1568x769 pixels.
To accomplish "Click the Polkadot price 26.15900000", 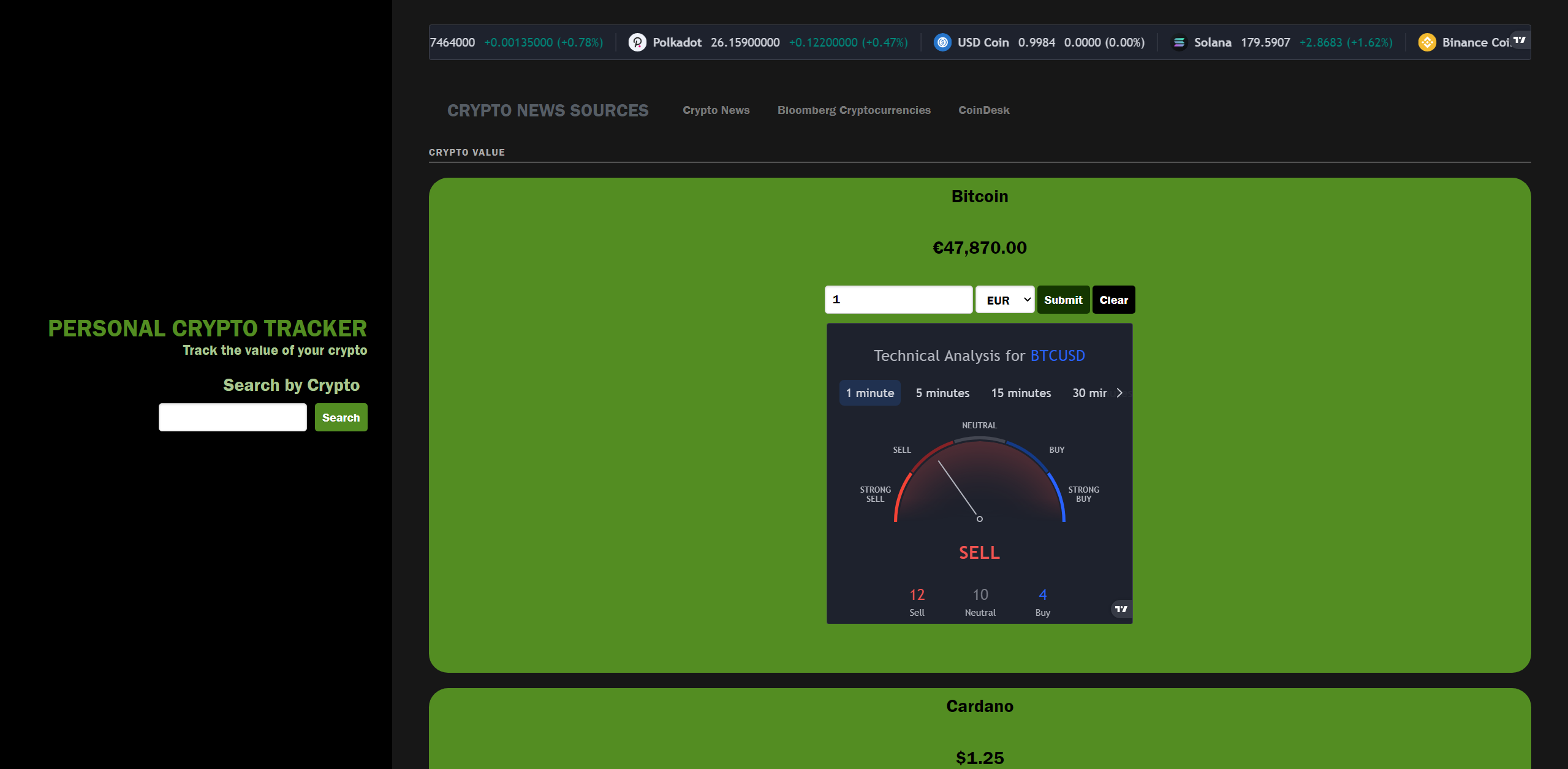I will pyautogui.click(x=745, y=42).
